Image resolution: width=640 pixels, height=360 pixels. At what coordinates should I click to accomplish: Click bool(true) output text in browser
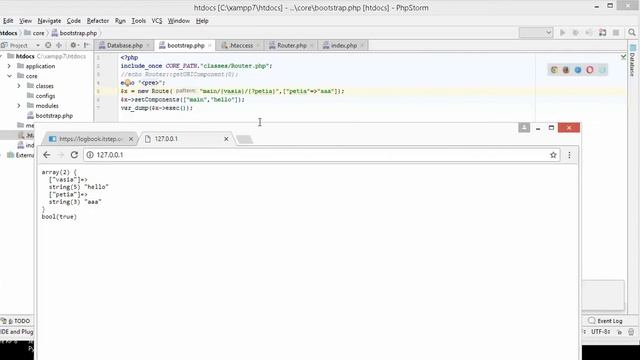pyautogui.click(x=59, y=217)
